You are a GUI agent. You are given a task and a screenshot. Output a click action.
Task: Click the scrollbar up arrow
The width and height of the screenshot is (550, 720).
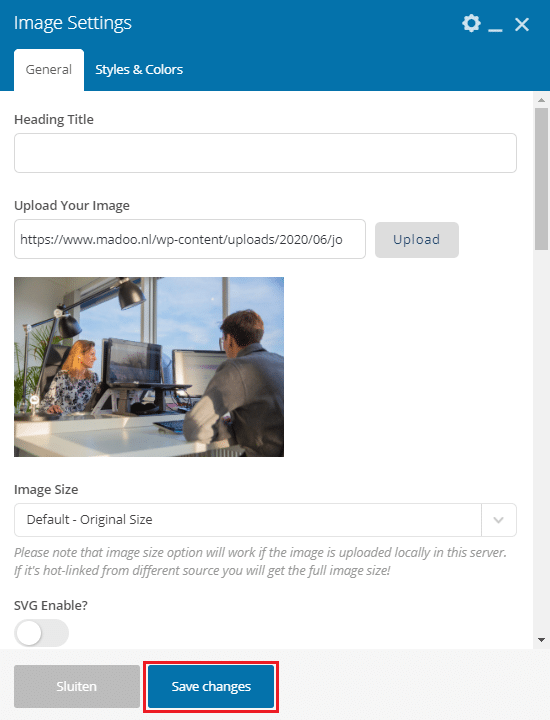(x=541, y=100)
